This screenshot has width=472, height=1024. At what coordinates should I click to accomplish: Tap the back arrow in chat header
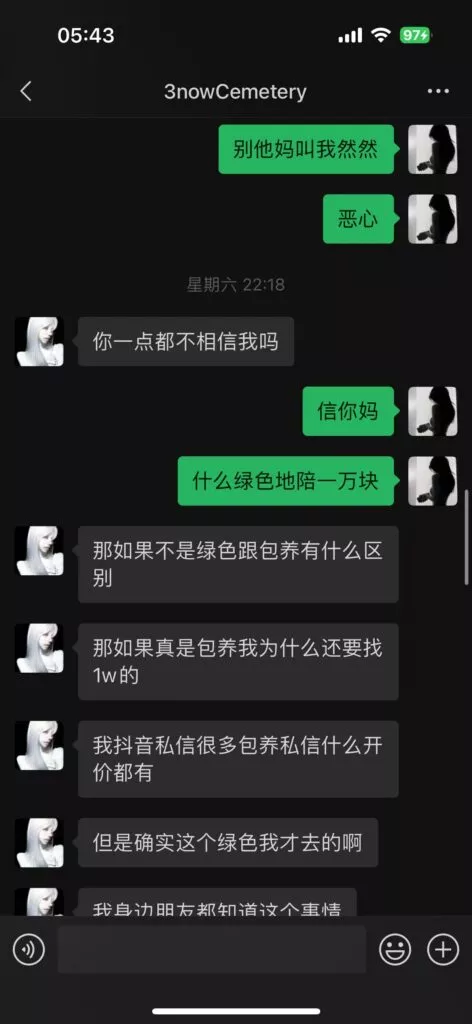click(x=25, y=92)
